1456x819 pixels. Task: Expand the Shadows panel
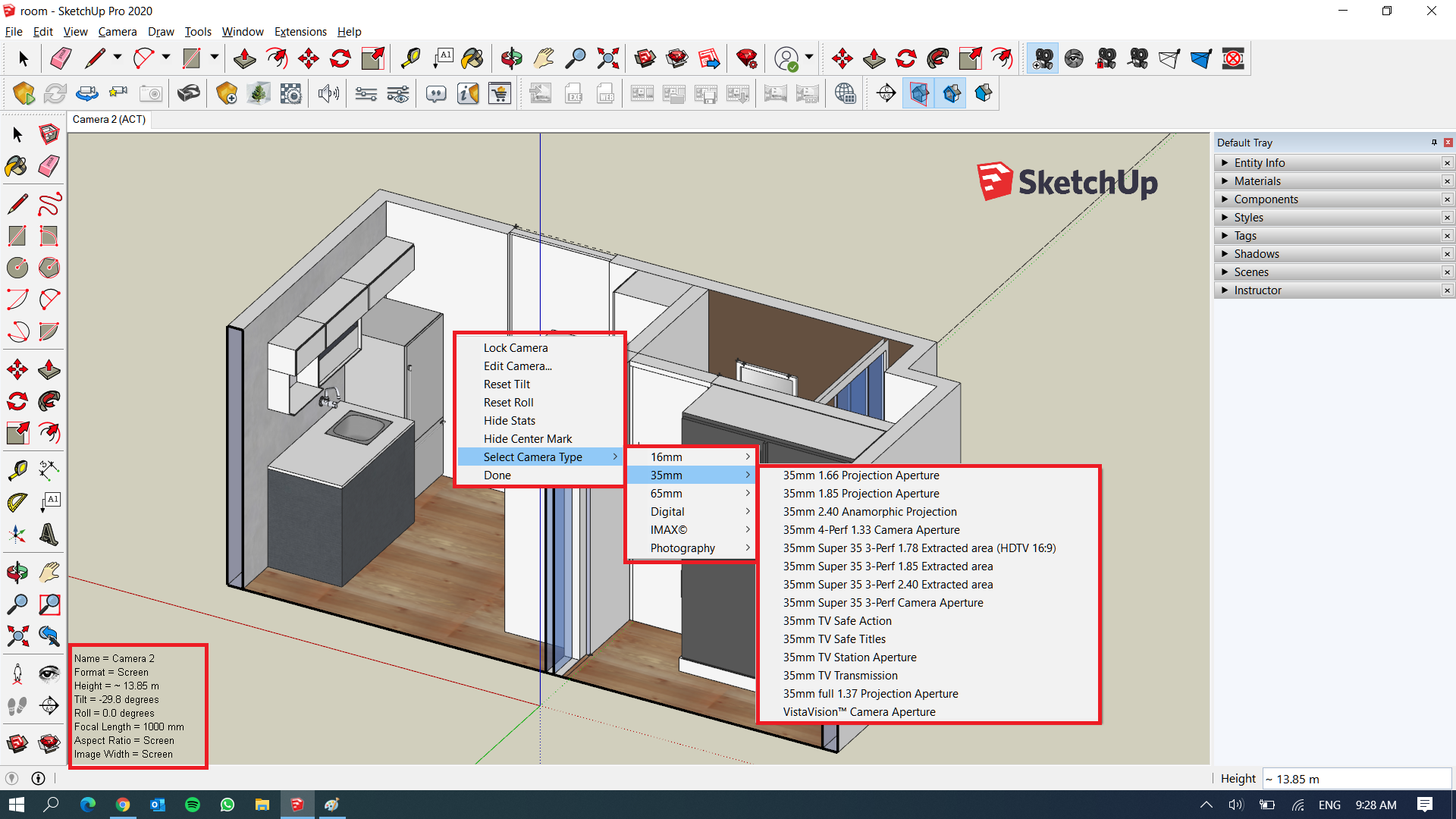click(x=1257, y=253)
